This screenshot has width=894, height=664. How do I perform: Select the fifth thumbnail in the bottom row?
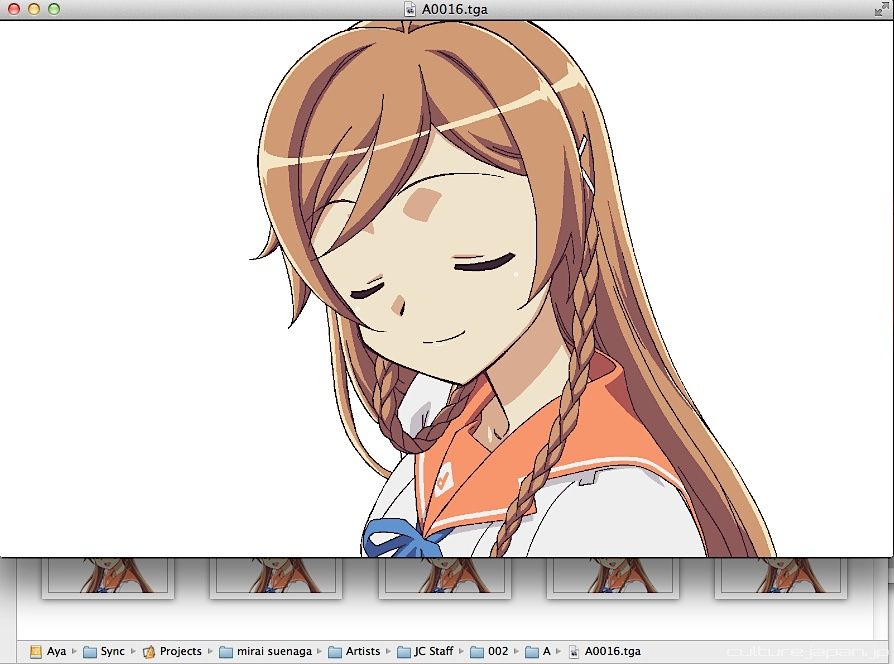point(780,577)
